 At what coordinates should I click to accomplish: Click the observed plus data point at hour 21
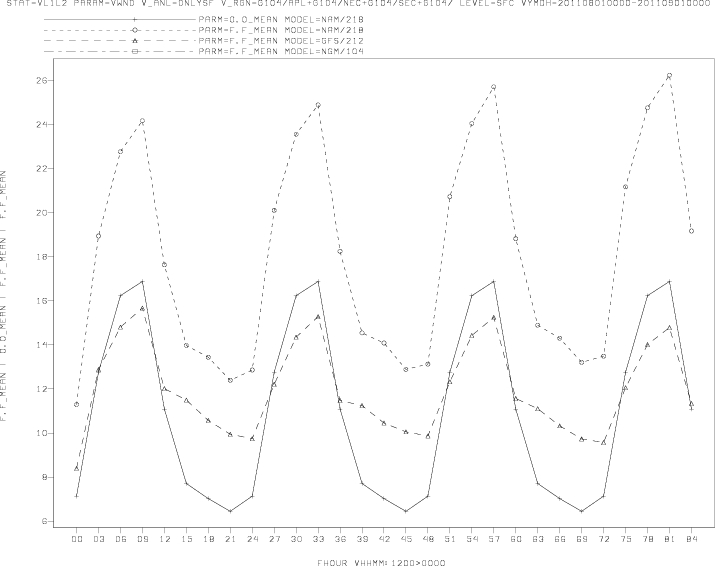pyautogui.click(x=230, y=511)
